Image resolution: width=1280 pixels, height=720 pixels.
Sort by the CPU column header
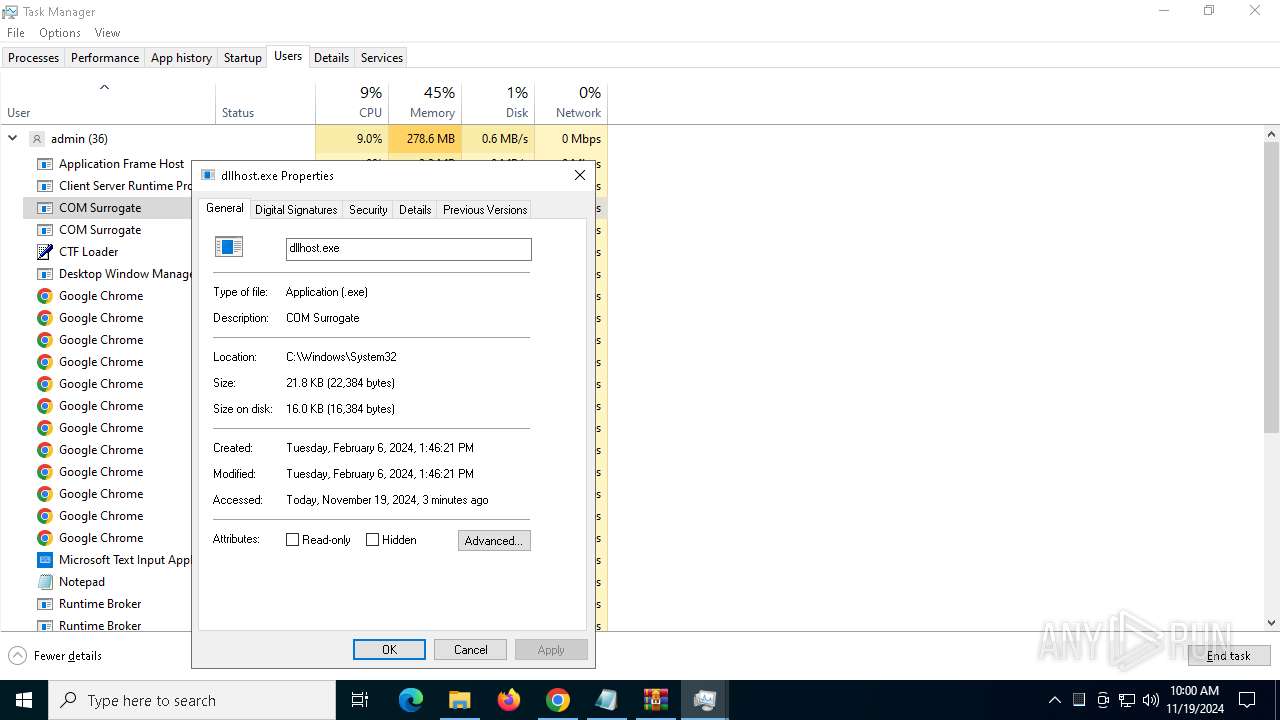point(352,102)
